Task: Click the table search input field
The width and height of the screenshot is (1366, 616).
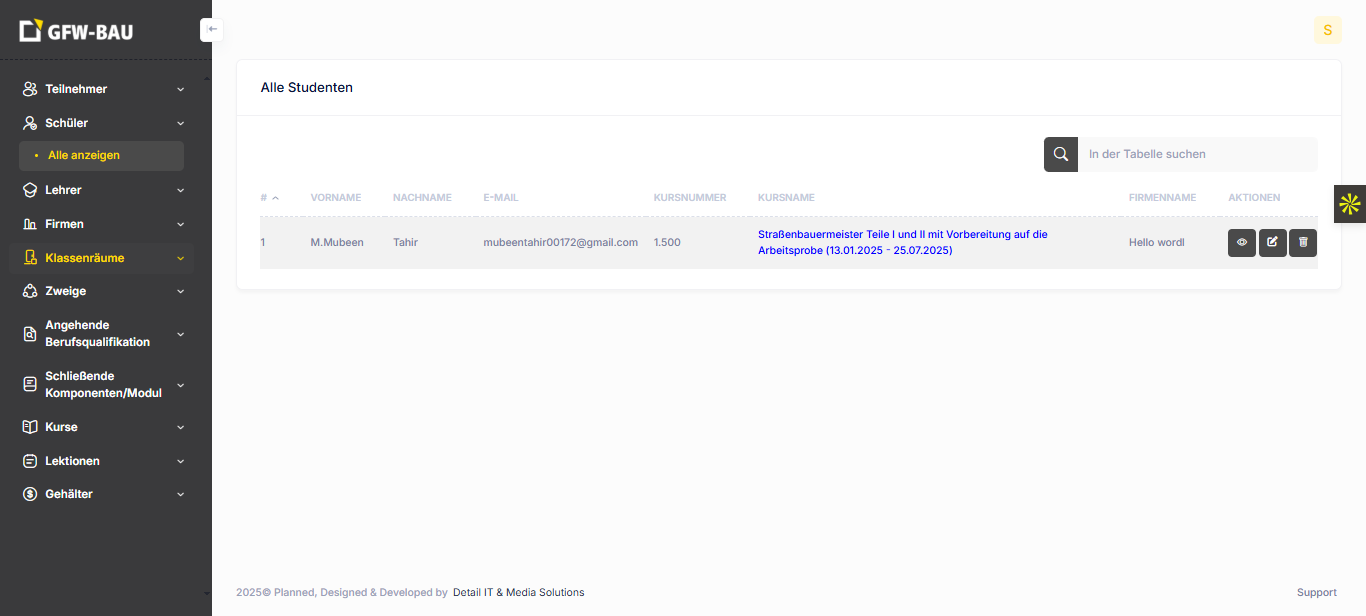Action: pos(1196,154)
